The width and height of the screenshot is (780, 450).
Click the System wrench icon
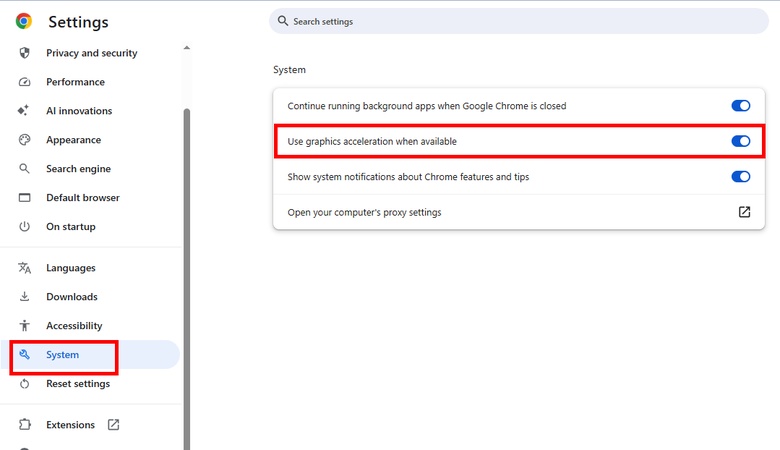pos(24,354)
